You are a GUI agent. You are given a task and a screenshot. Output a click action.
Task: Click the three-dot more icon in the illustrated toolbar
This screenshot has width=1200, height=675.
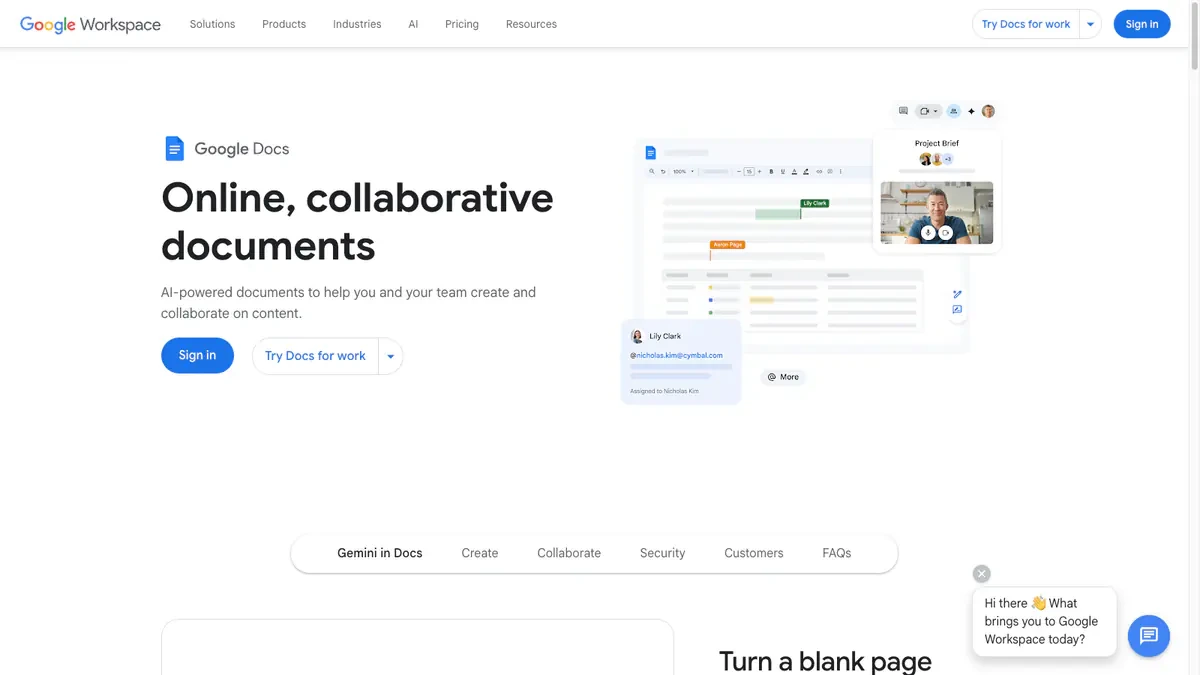(x=840, y=171)
